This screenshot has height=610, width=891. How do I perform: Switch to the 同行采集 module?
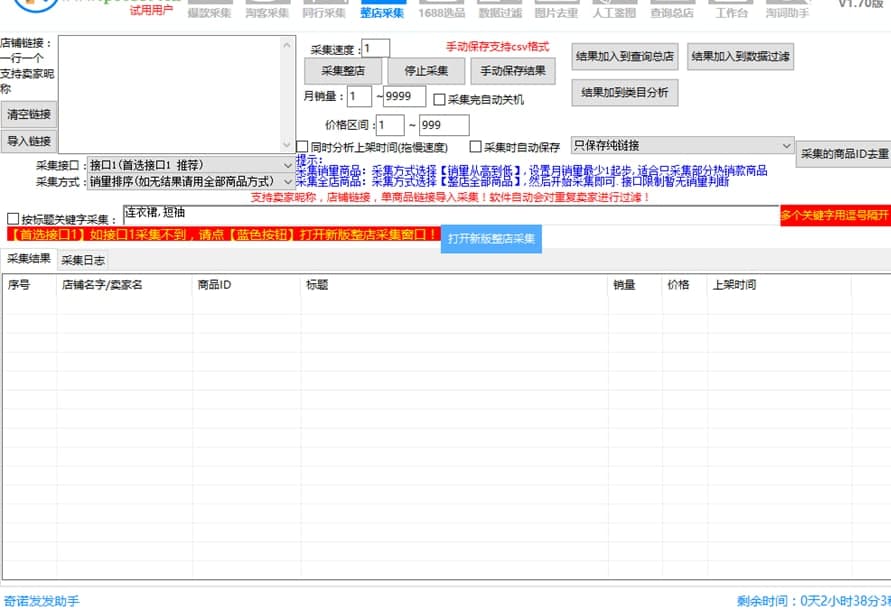pos(324,10)
